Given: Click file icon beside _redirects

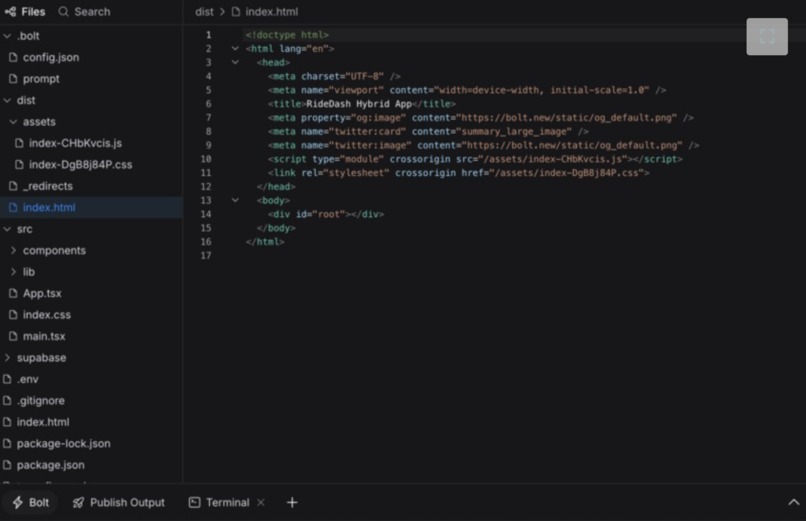Looking at the screenshot, I should pos(13,186).
